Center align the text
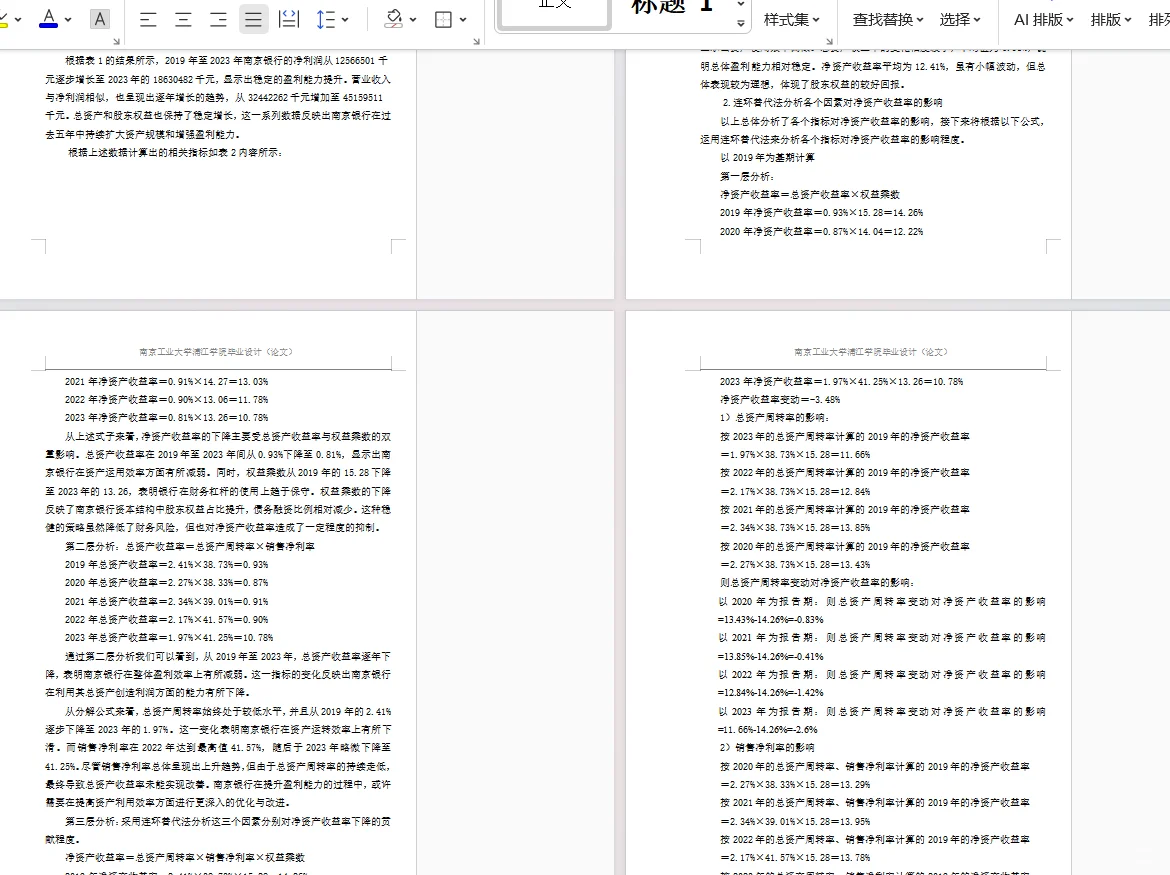Screen dimensions: 1170x875 (x=183, y=19)
